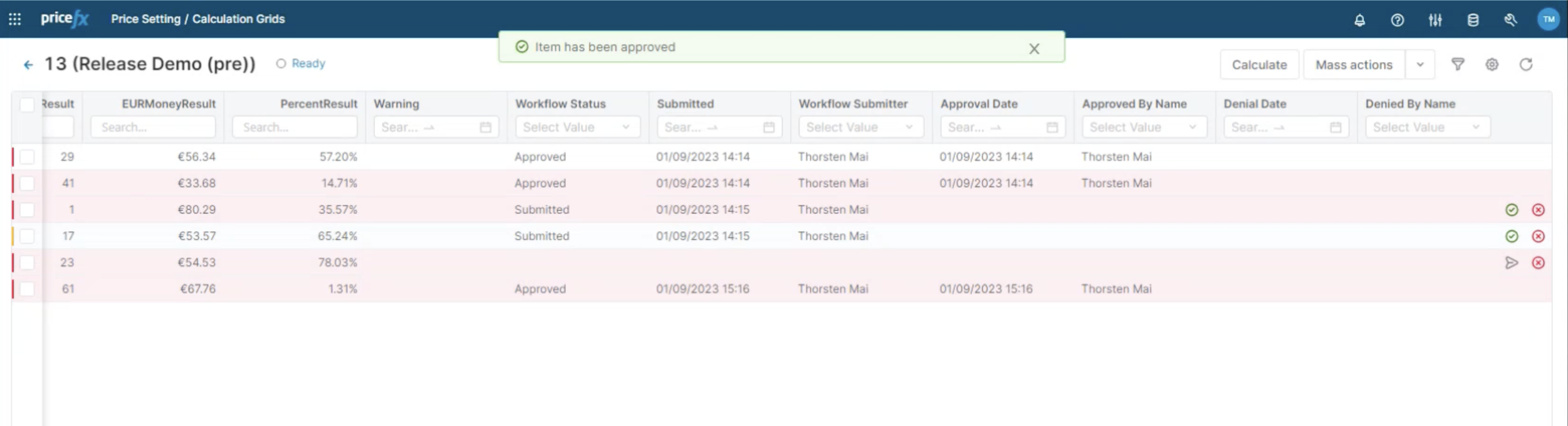Screen dimensions: 1568x426
Task: Dismiss the 'Item has been approved' notification
Action: (x=1033, y=49)
